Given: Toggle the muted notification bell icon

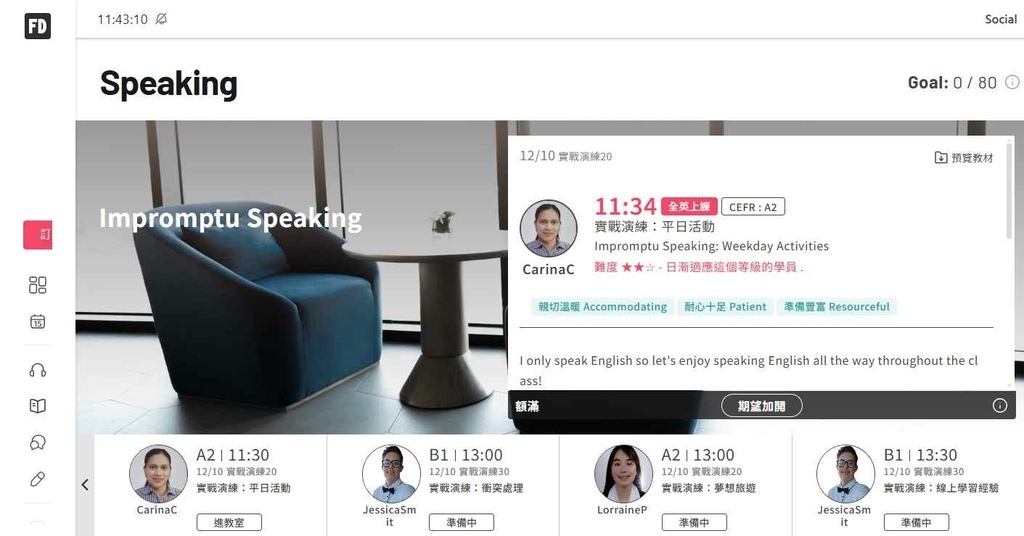Looking at the screenshot, I should tap(161, 19).
